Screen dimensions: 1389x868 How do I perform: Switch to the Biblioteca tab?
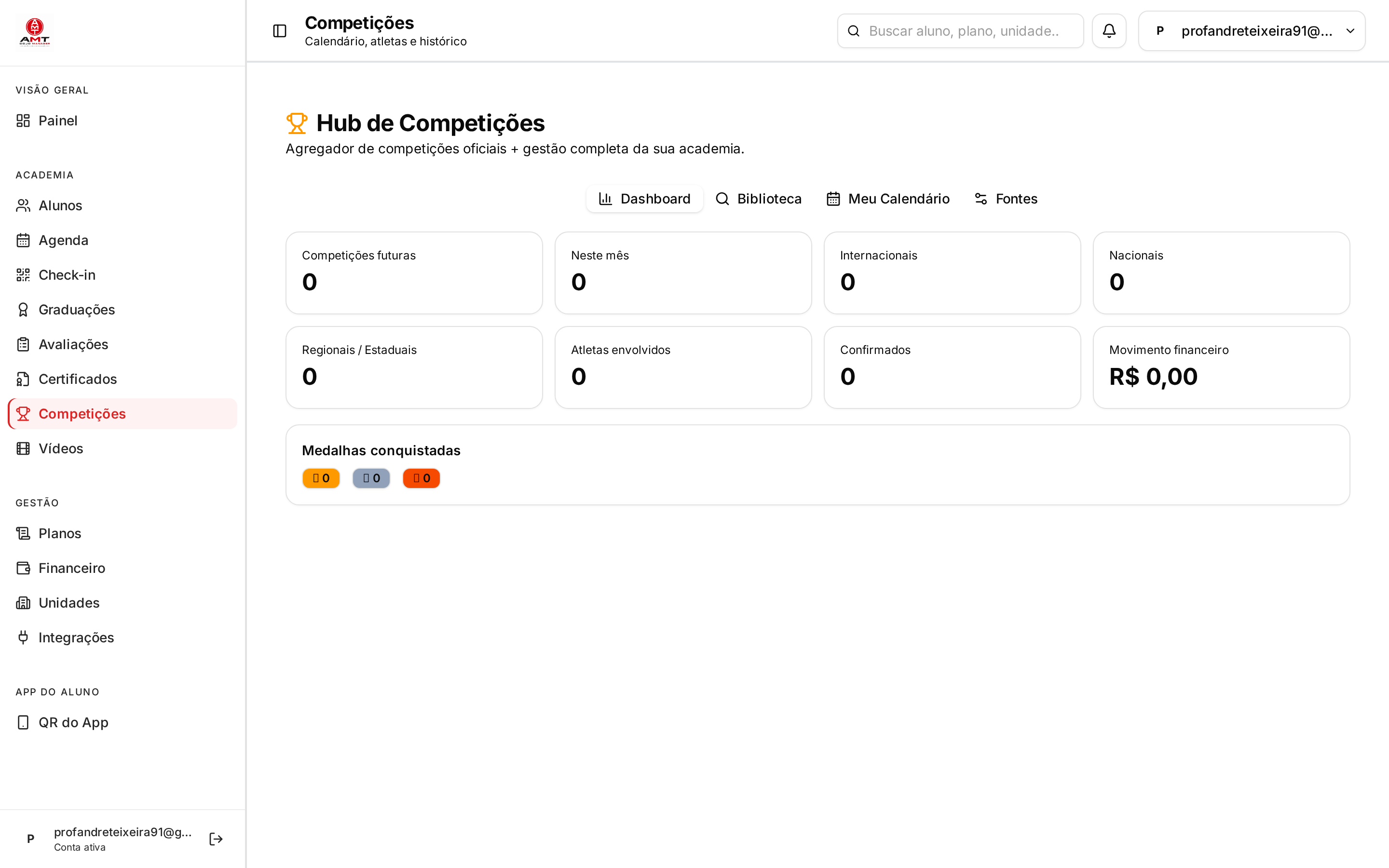758,199
